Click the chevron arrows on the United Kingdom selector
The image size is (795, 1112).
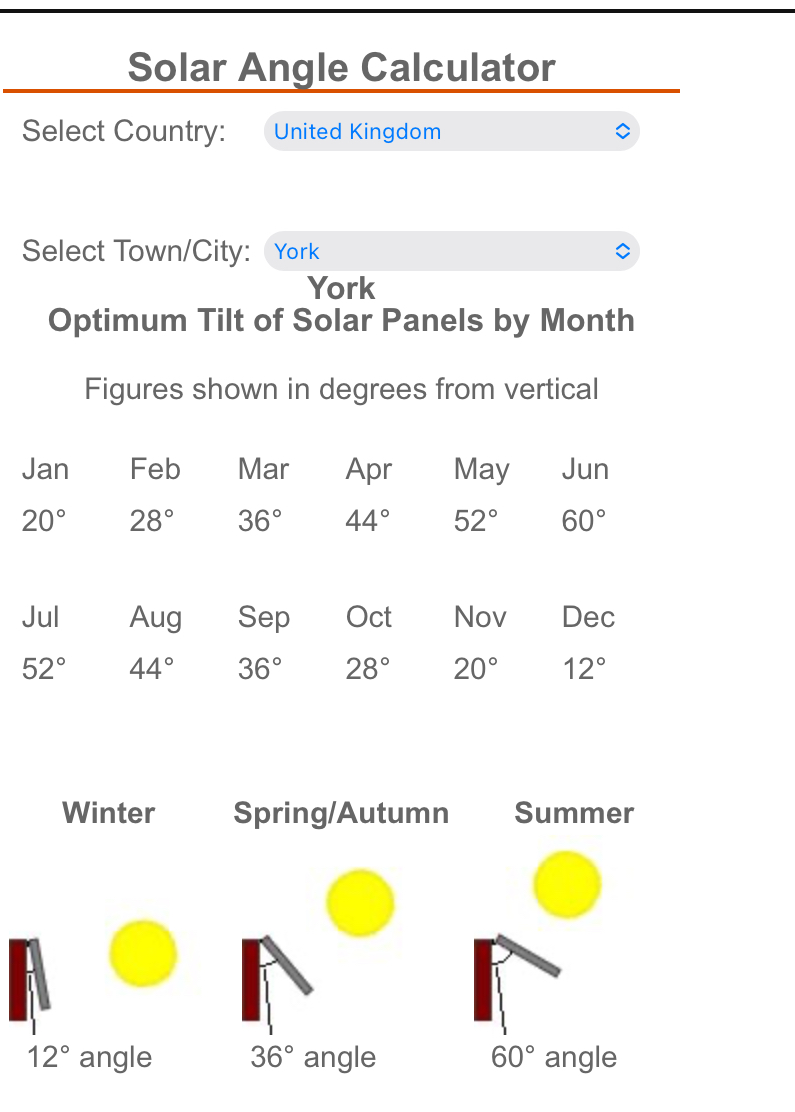tap(623, 131)
